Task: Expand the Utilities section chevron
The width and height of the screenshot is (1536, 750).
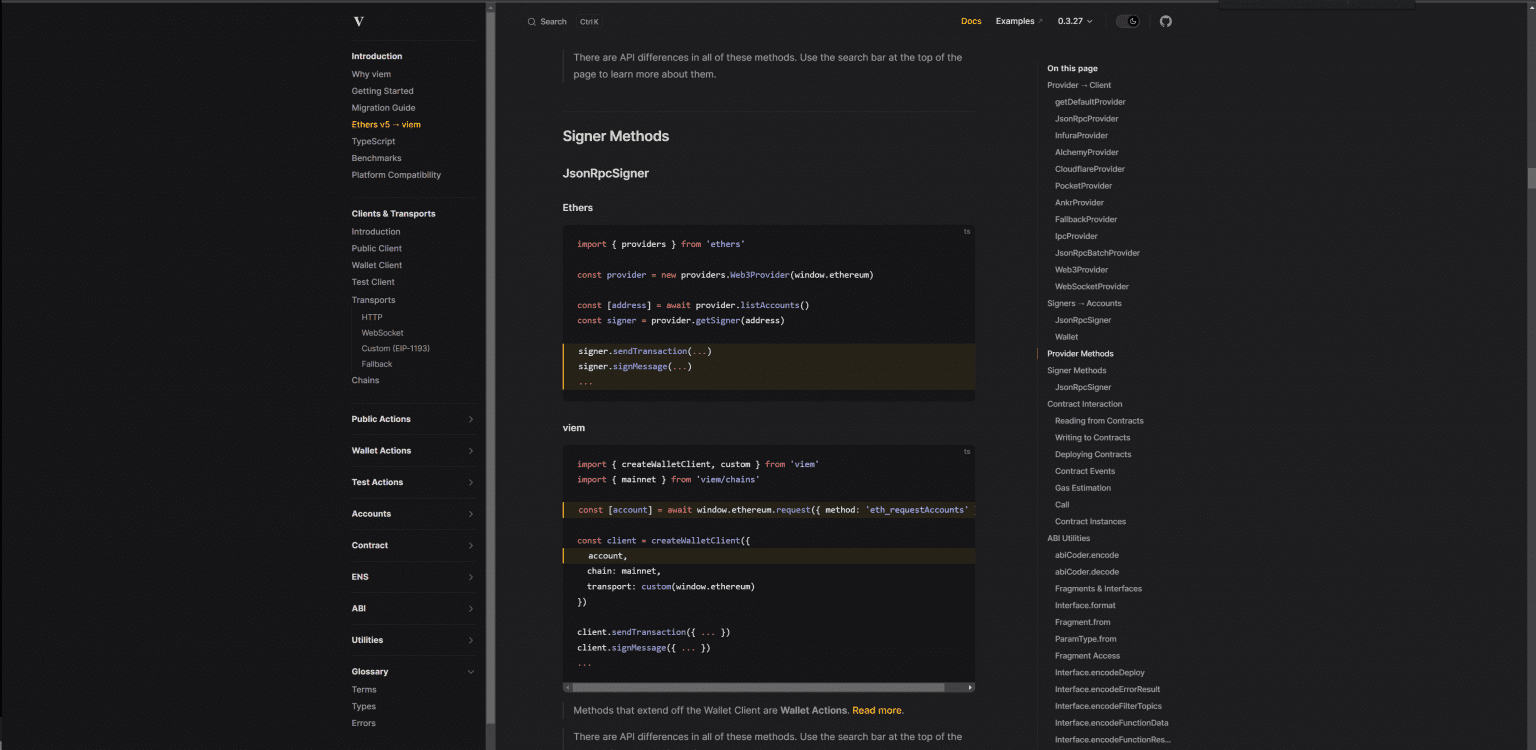Action: pyautogui.click(x=471, y=640)
